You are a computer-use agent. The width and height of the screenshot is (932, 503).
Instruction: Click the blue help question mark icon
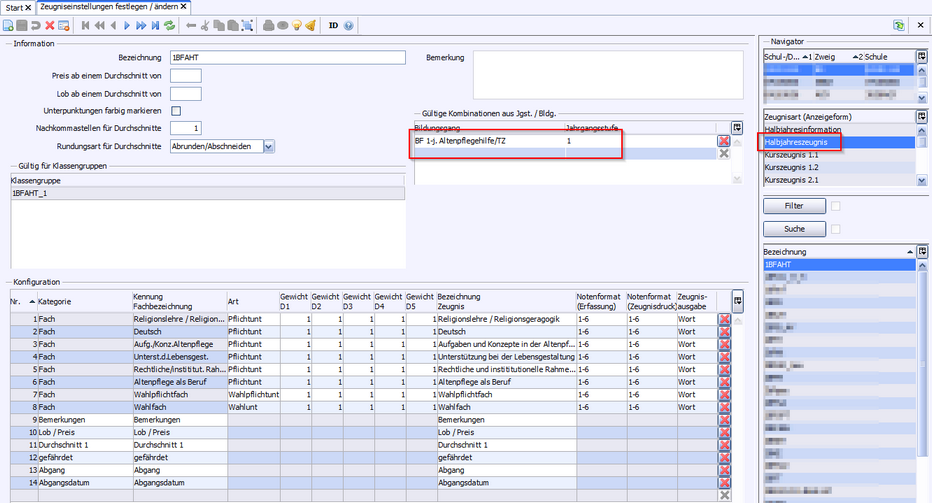(348, 25)
